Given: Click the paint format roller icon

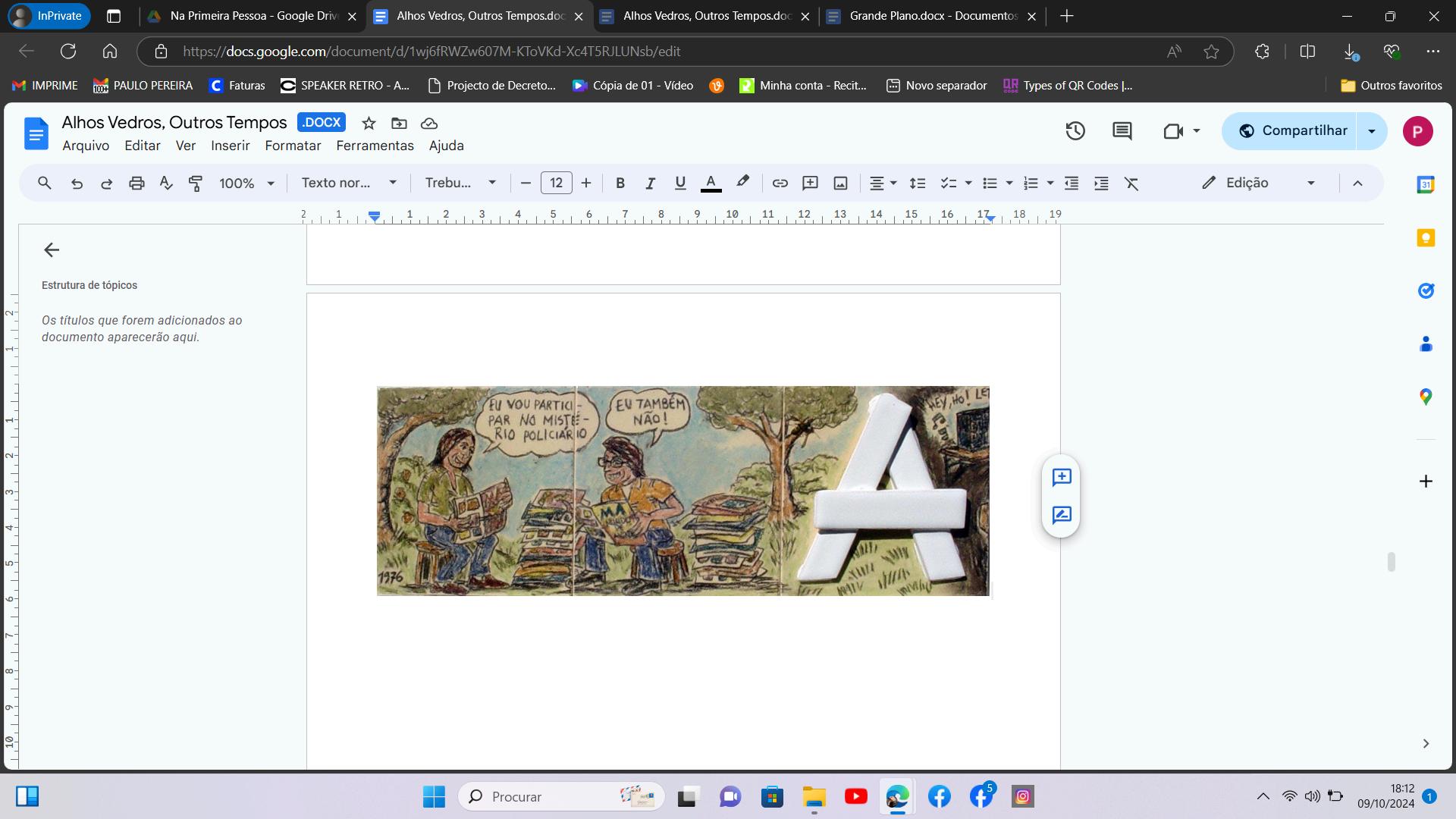Looking at the screenshot, I should coord(196,183).
